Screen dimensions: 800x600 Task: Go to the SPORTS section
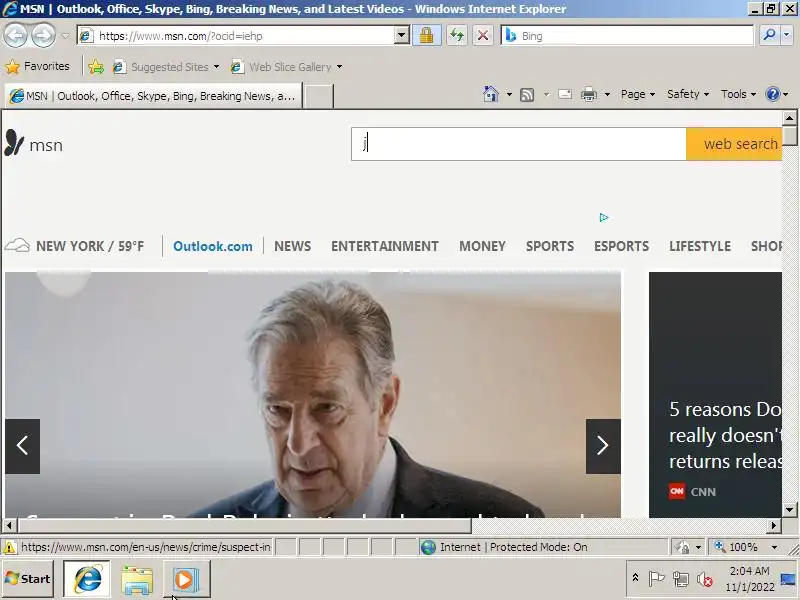550,246
